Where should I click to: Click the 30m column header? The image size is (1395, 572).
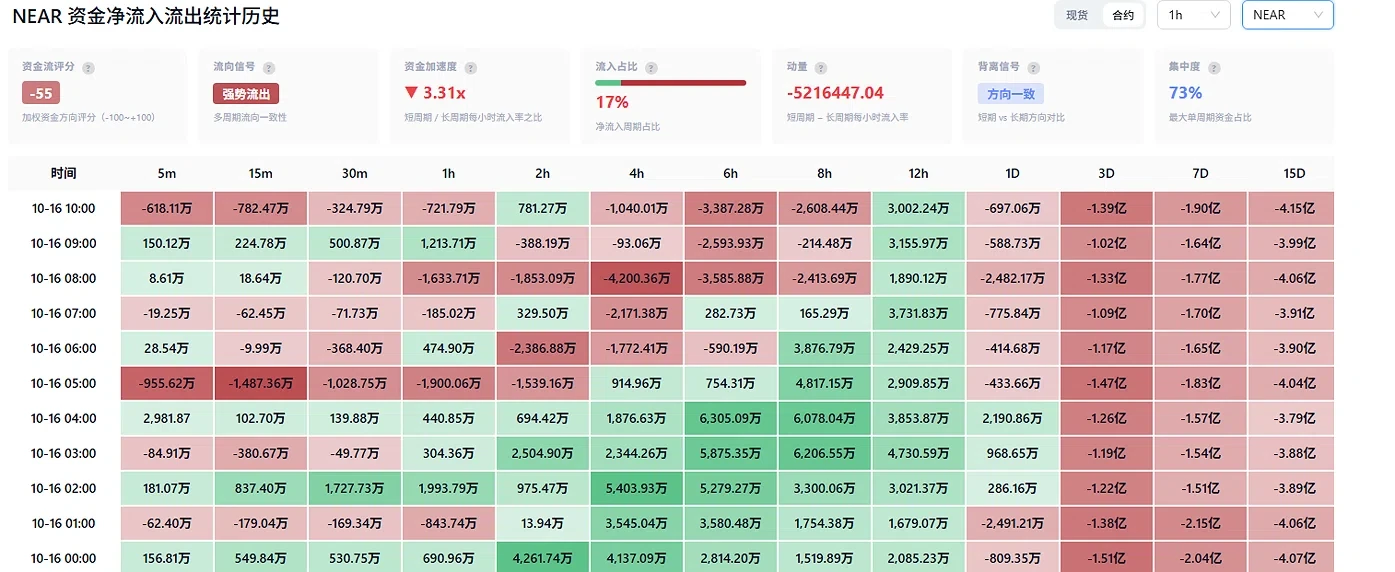pyautogui.click(x=354, y=173)
